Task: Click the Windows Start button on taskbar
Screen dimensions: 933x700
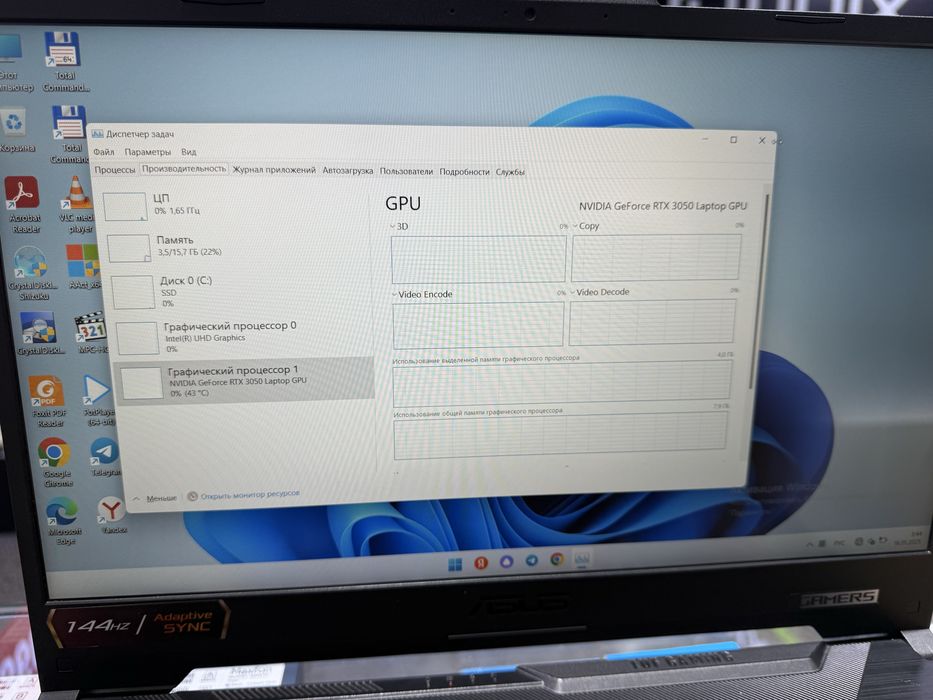Action: coord(455,564)
